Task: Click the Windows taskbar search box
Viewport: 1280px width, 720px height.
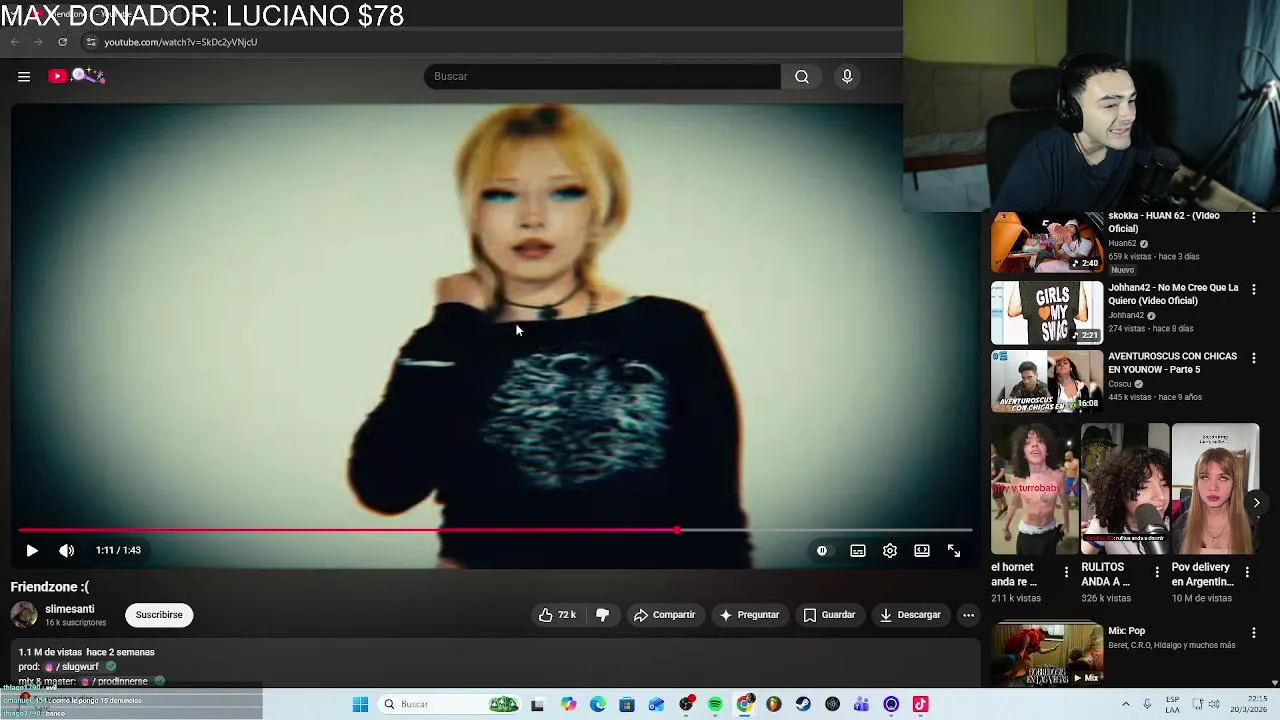Action: [450, 704]
